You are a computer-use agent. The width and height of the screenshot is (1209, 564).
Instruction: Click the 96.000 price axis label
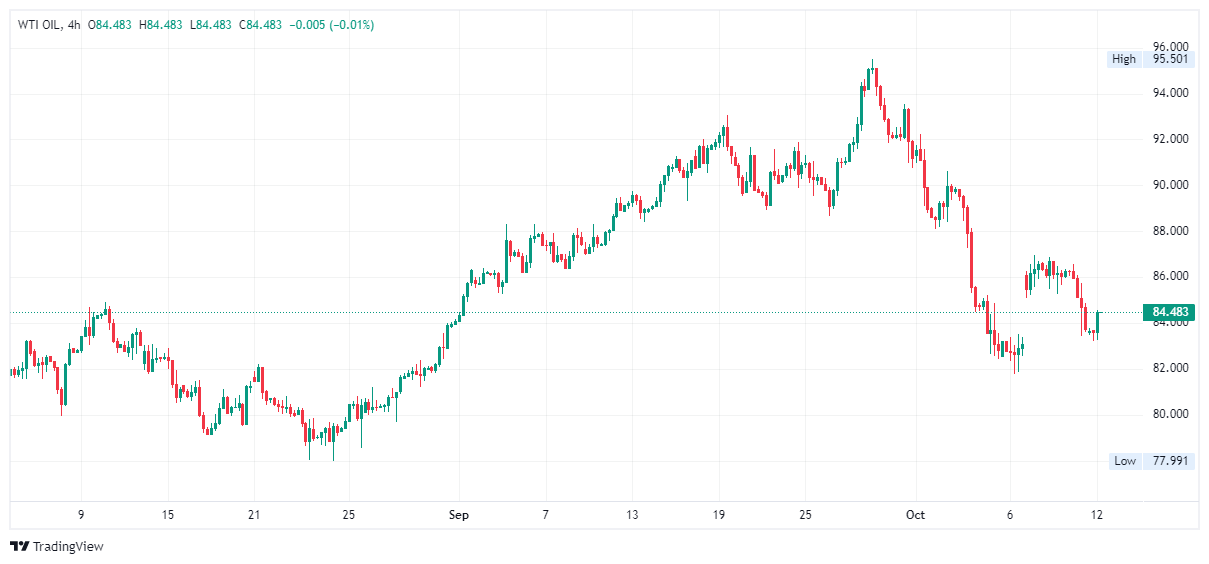click(1170, 47)
